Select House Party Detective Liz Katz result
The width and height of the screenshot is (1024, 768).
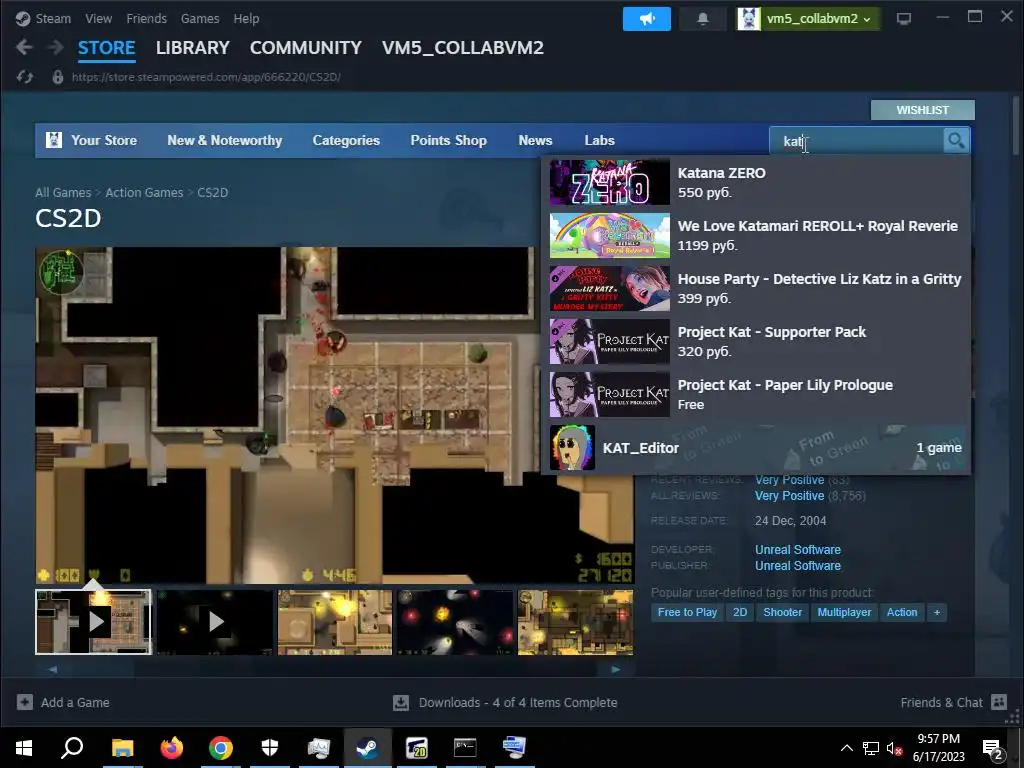tap(756, 289)
